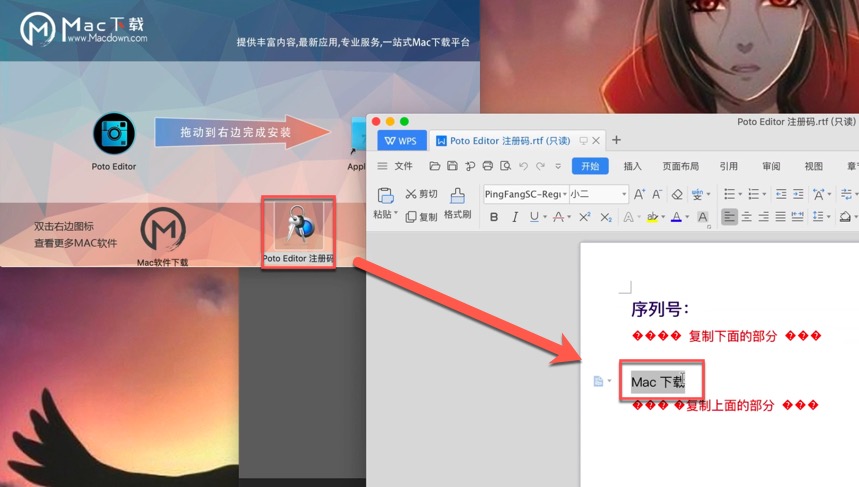Switch to the 视图 ribbon tab
This screenshot has width=859, height=487.
coord(814,166)
